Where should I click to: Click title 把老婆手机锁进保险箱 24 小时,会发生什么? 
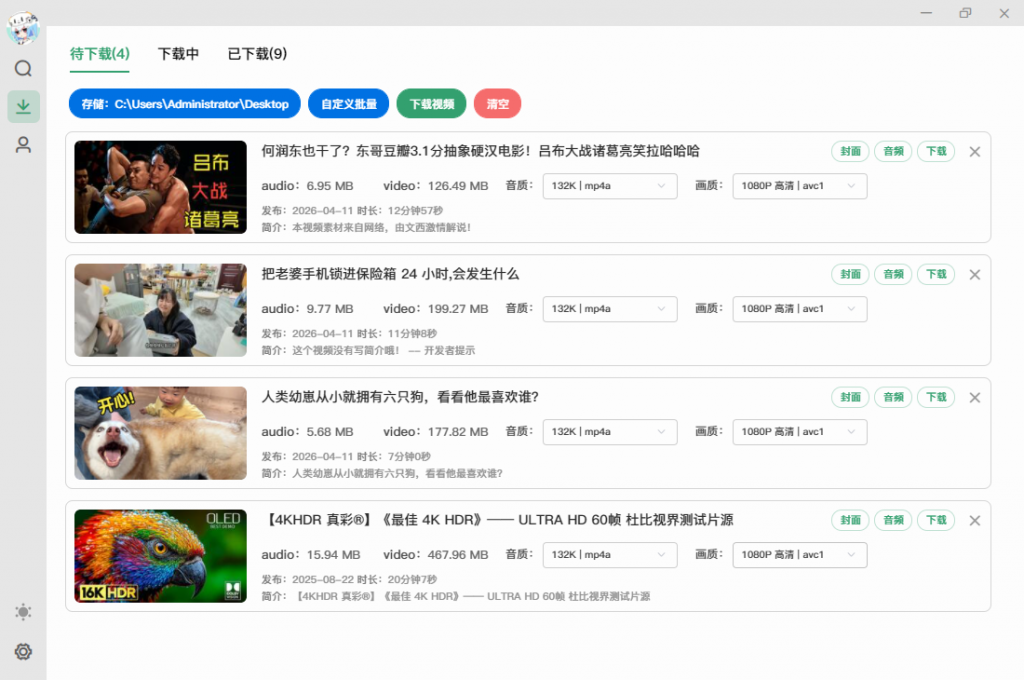pos(390,274)
